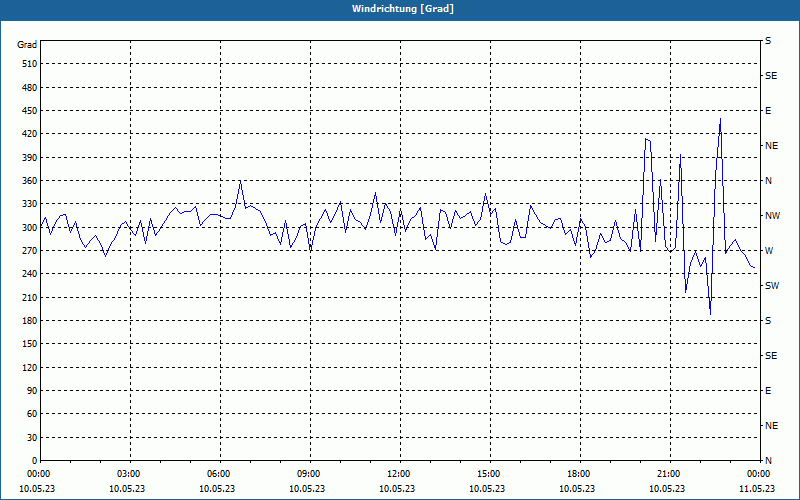
Task: Pick the 210 y-axis tick label
Action: (30, 297)
